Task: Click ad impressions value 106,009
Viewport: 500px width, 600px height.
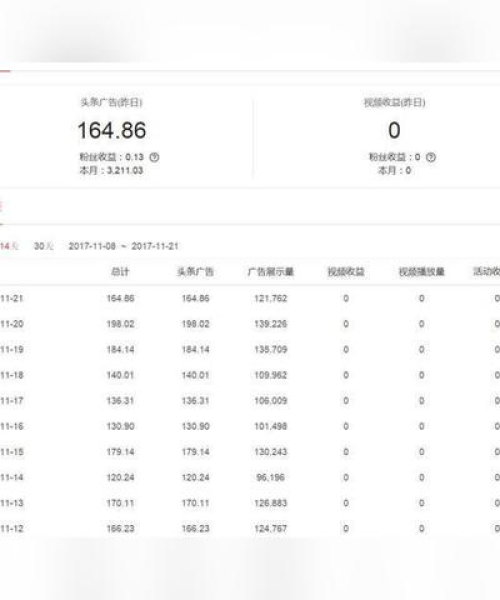Action: (x=270, y=401)
